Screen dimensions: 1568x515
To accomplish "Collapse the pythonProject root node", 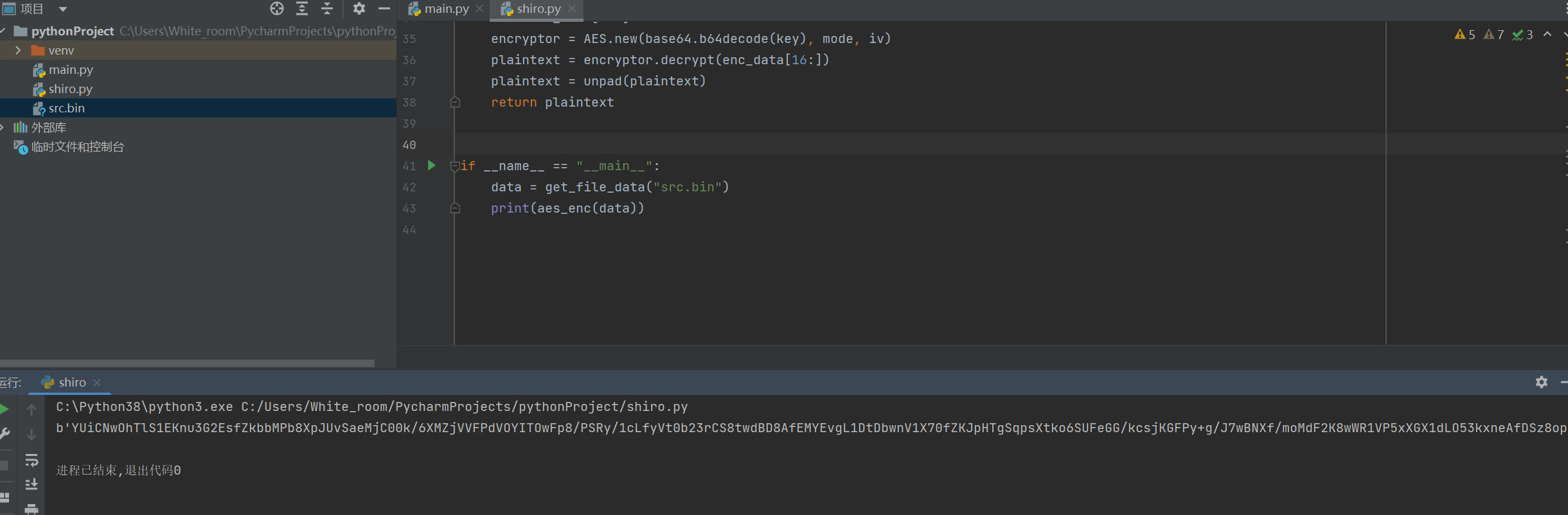I will 3,31.
